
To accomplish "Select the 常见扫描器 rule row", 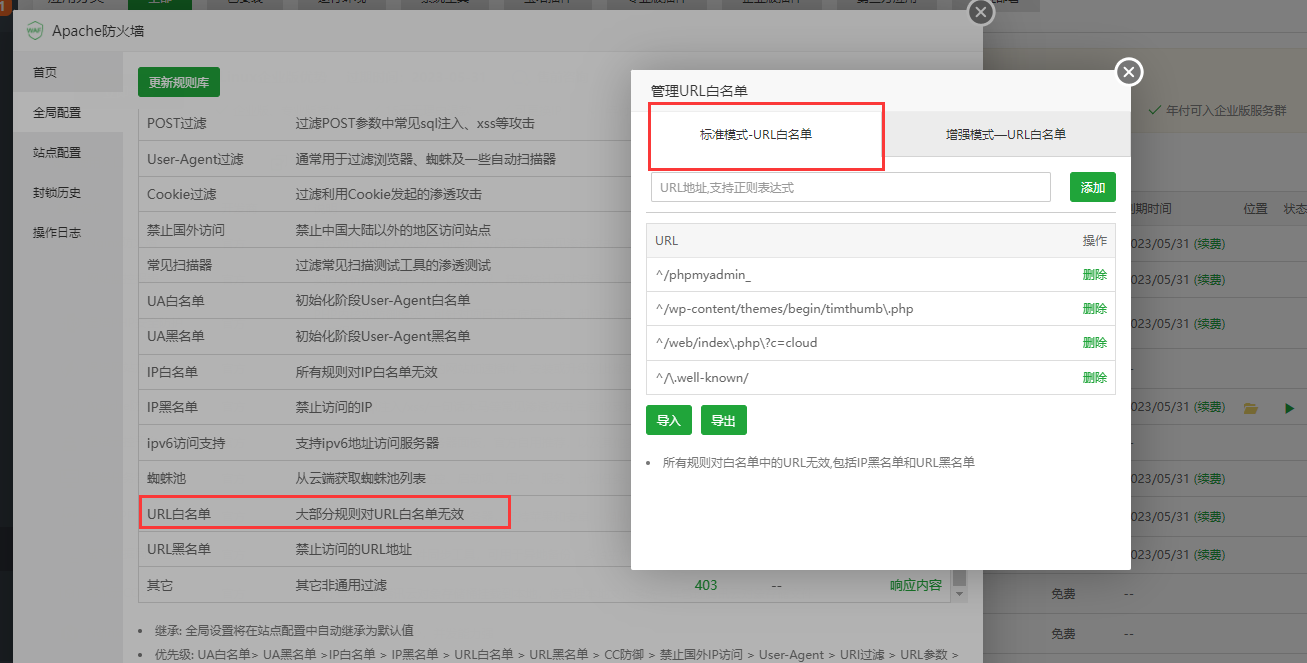I will point(384,265).
